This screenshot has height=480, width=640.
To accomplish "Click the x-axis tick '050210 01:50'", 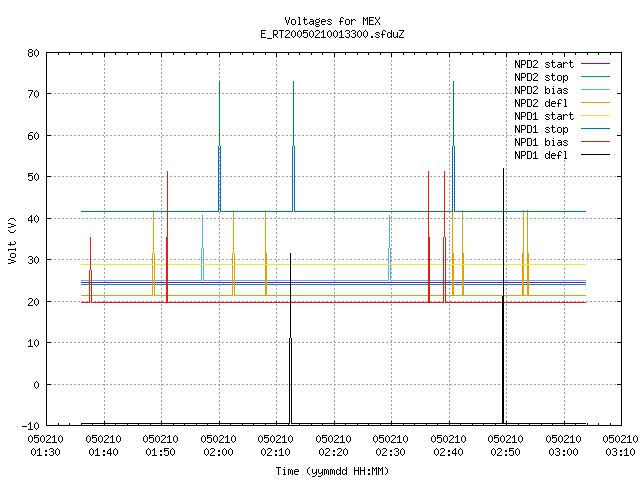I will click(x=161, y=446).
